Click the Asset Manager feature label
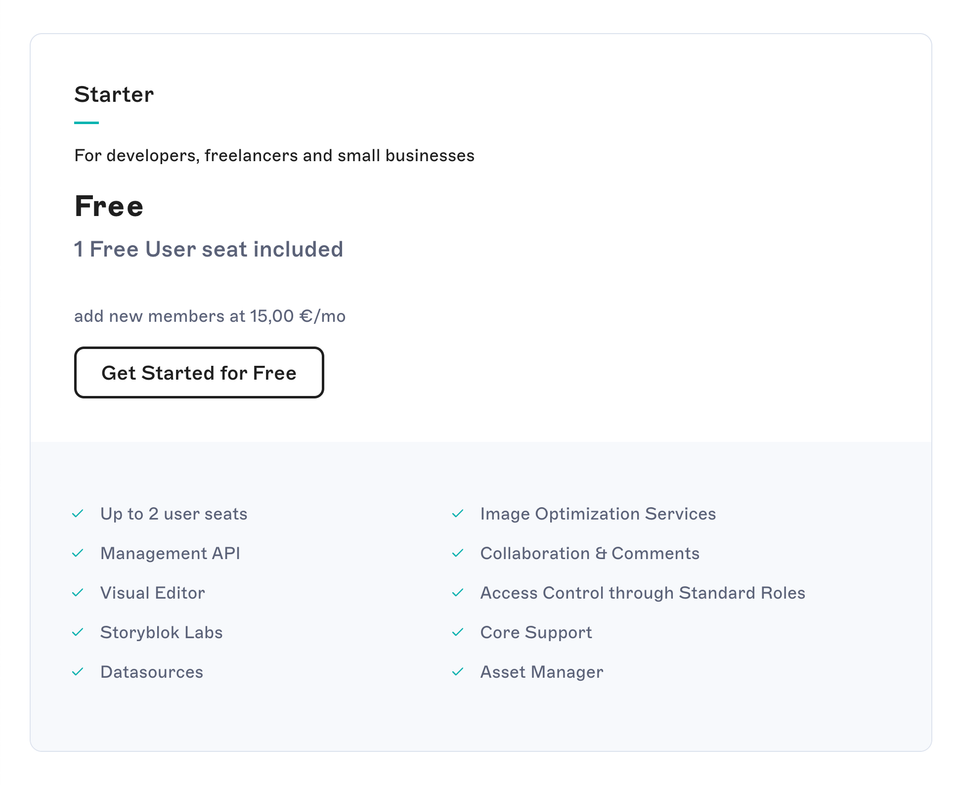This screenshot has height=785, width=960. point(542,671)
